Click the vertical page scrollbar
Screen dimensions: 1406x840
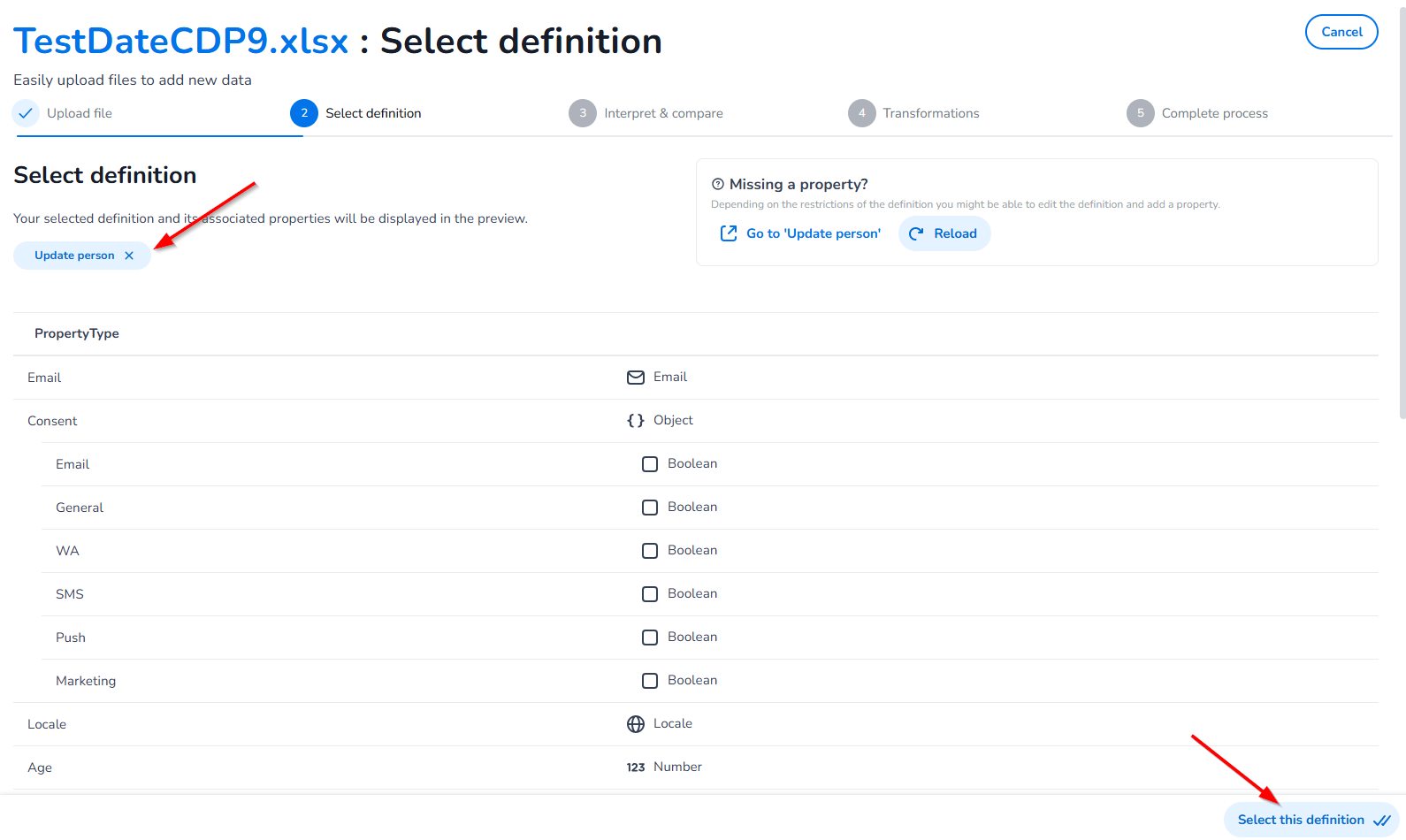click(x=1402, y=212)
